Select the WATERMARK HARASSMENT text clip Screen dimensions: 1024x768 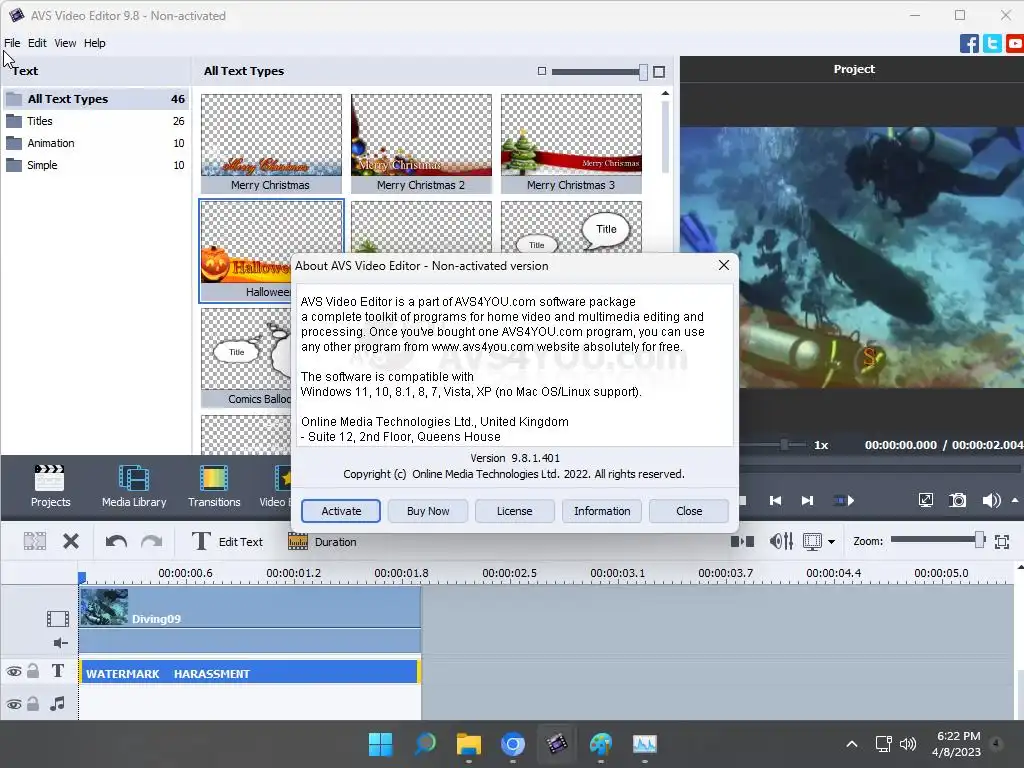(x=249, y=673)
